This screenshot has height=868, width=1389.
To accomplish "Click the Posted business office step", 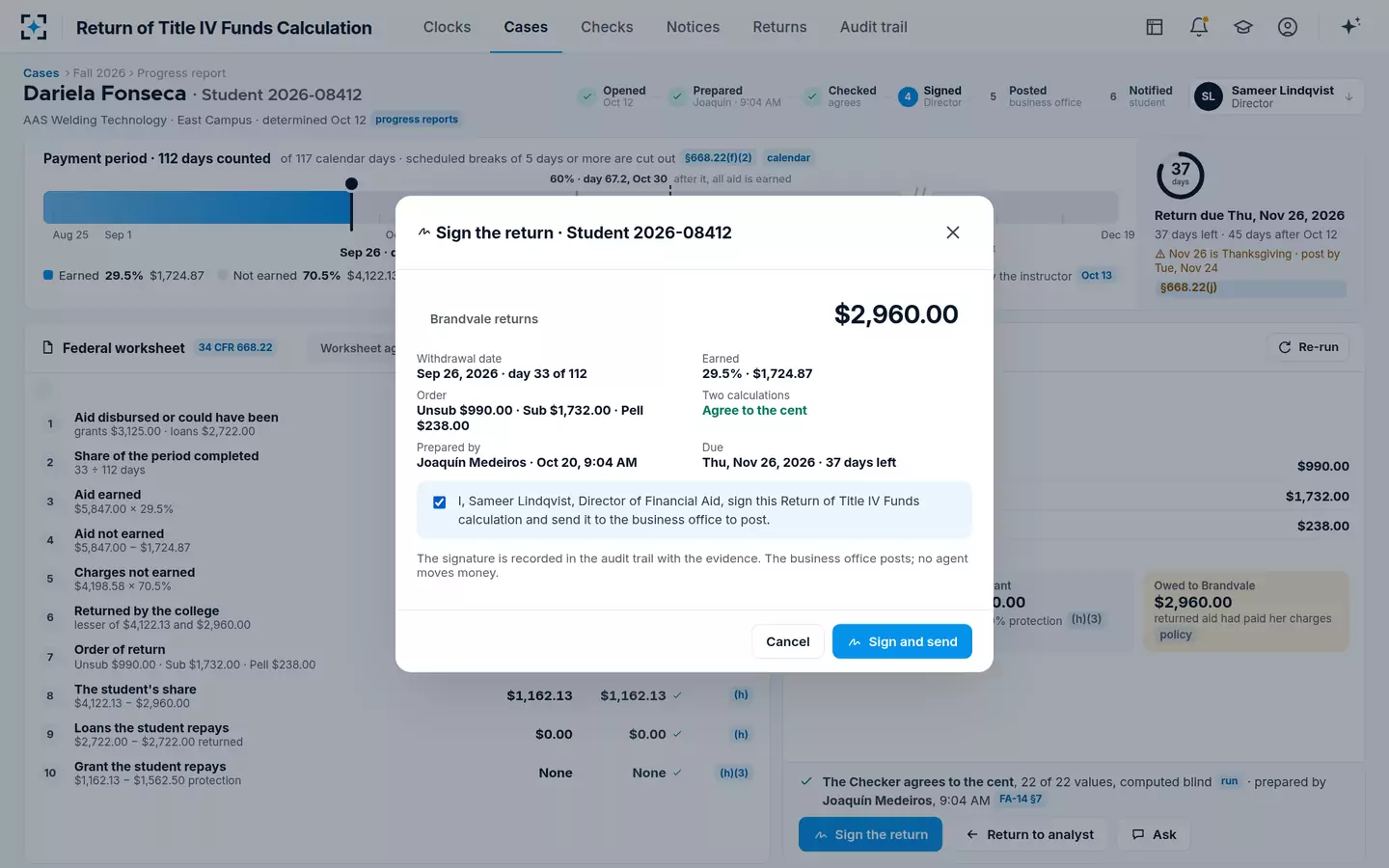I will (1036, 96).
